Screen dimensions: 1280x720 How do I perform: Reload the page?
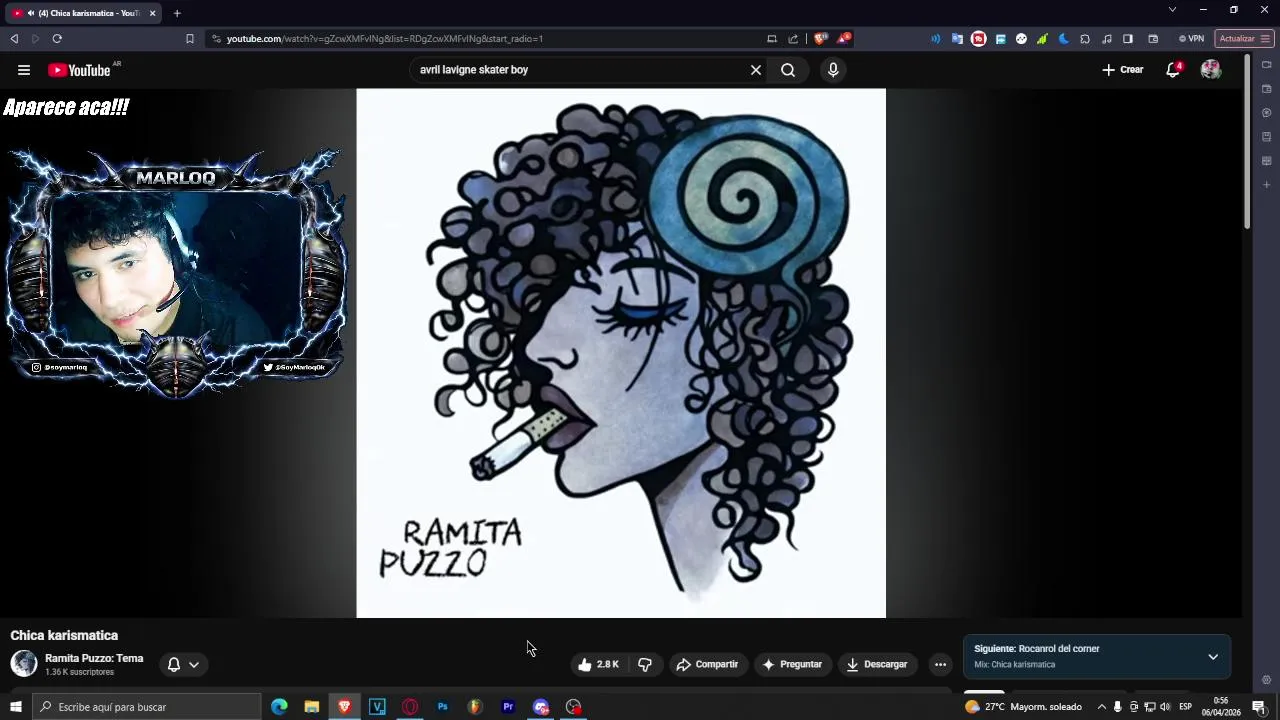pyautogui.click(x=57, y=39)
